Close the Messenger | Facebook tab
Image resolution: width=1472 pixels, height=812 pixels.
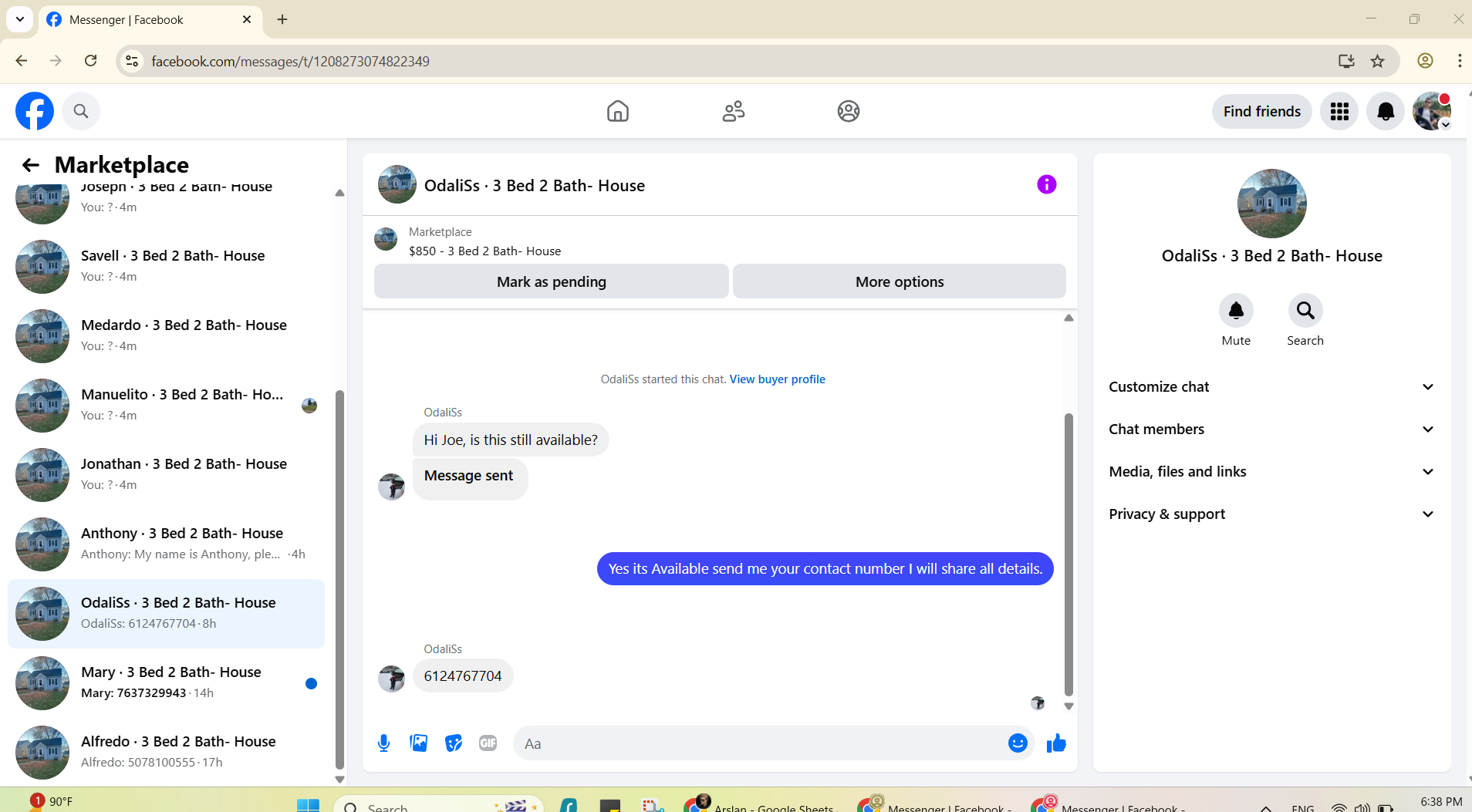click(247, 19)
